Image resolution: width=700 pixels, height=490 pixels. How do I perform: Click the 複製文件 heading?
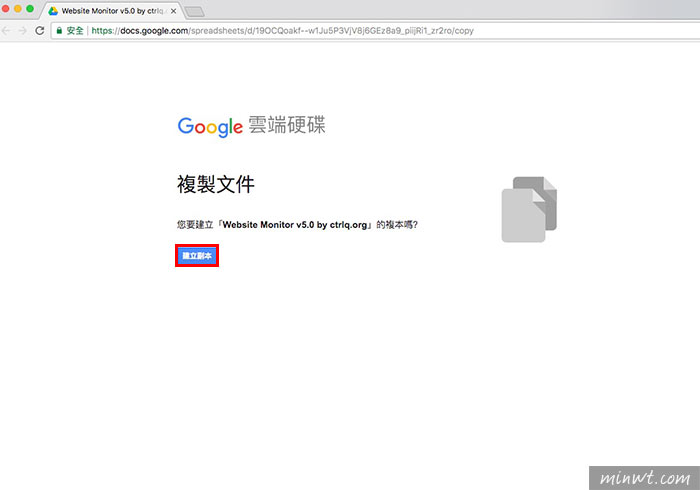(x=216, y=184)
